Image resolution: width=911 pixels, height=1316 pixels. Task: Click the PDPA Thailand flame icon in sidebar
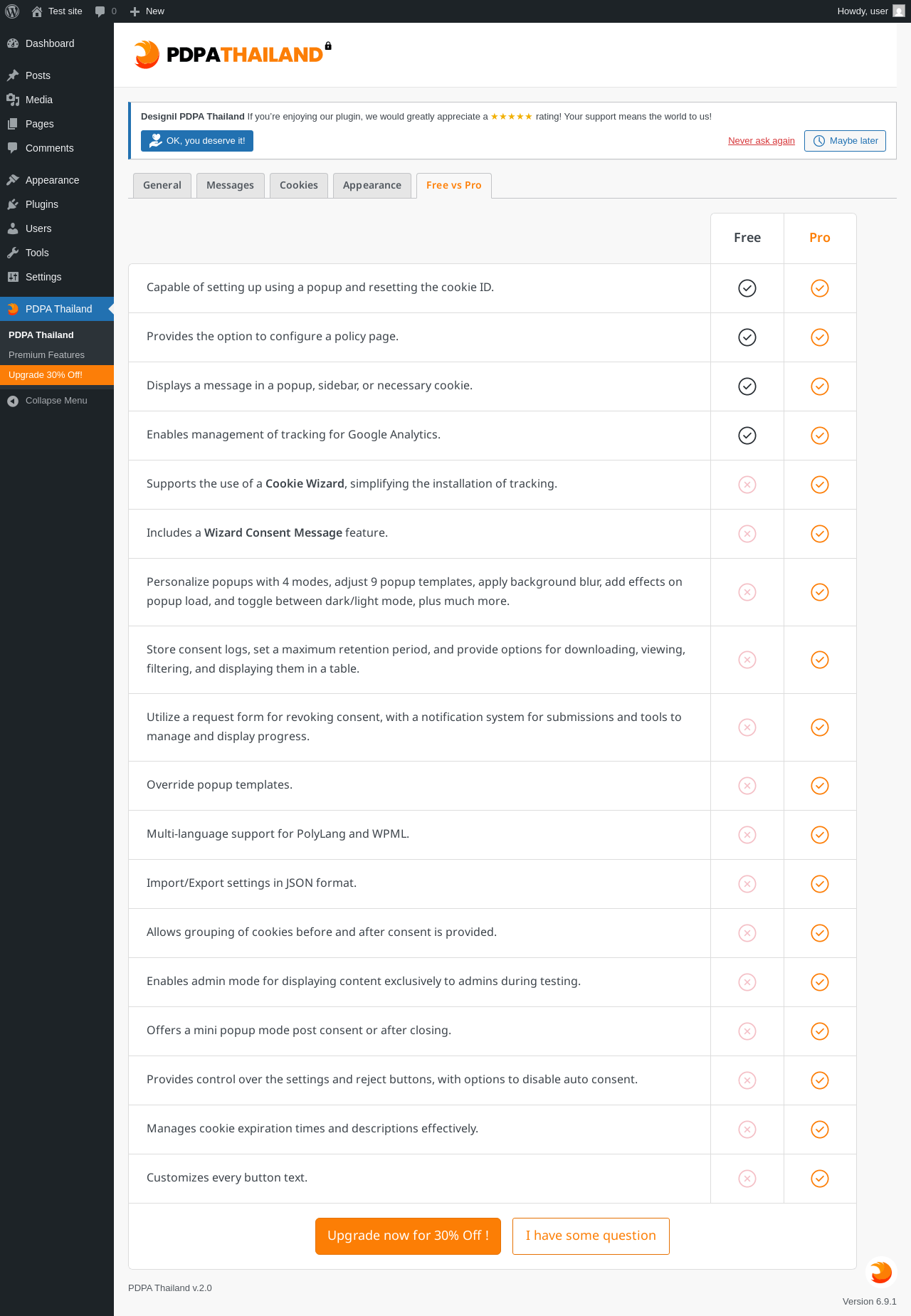pyautogui.click(x=13, y=309)
